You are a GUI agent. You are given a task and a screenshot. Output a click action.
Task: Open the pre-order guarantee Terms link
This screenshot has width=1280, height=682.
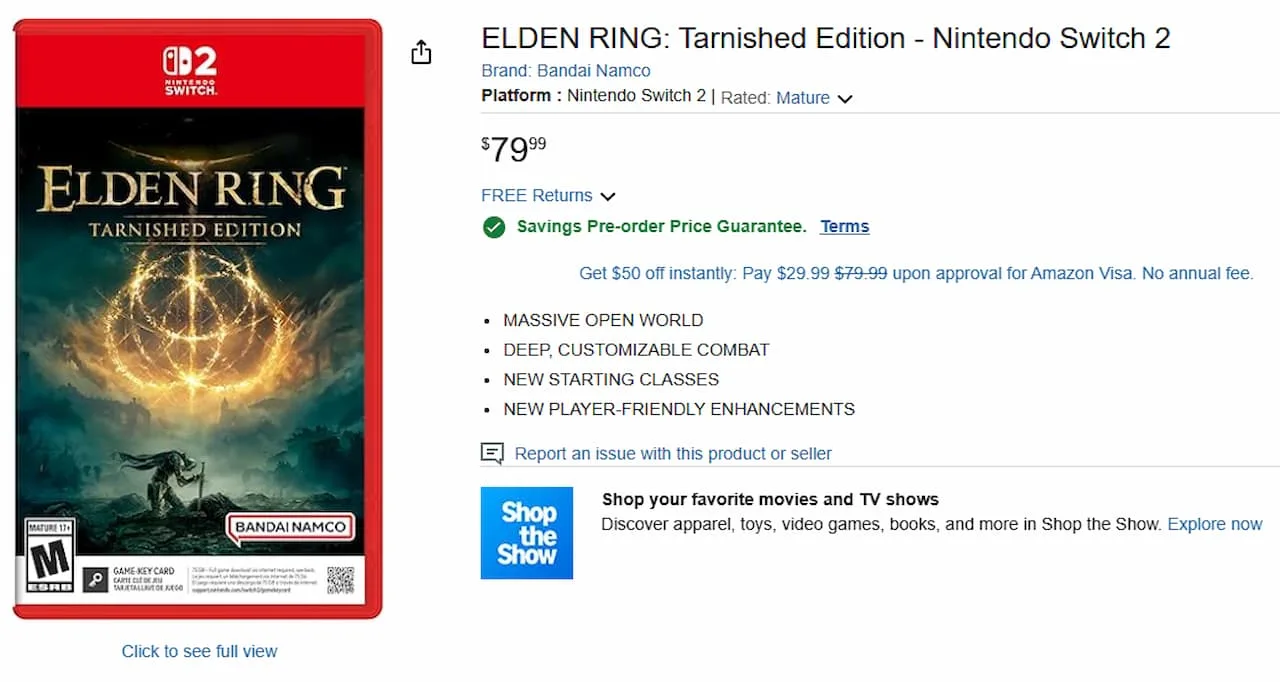pos(844,226)
